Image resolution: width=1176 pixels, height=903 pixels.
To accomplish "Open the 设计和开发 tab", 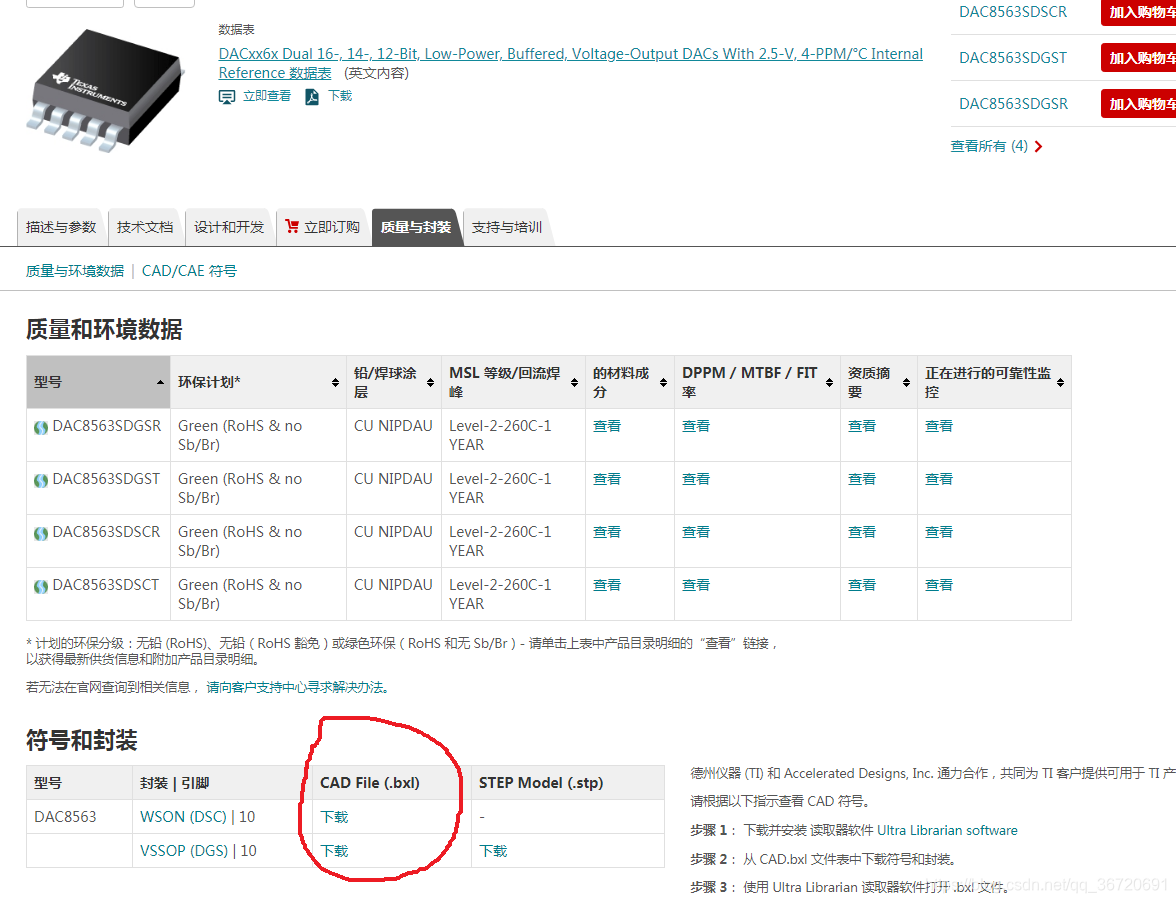I will click(x=229, y=227).
